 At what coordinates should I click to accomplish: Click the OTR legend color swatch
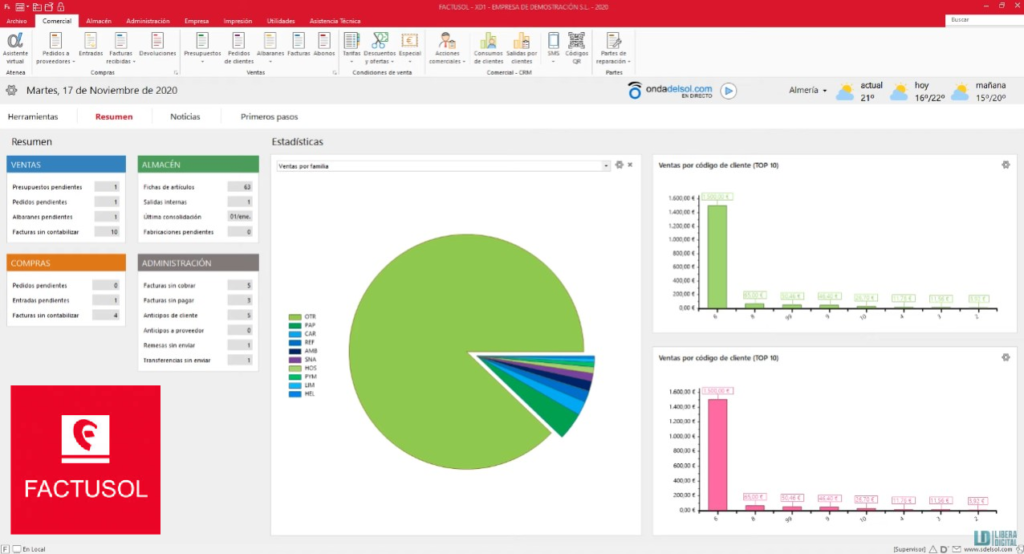(295, 315)
